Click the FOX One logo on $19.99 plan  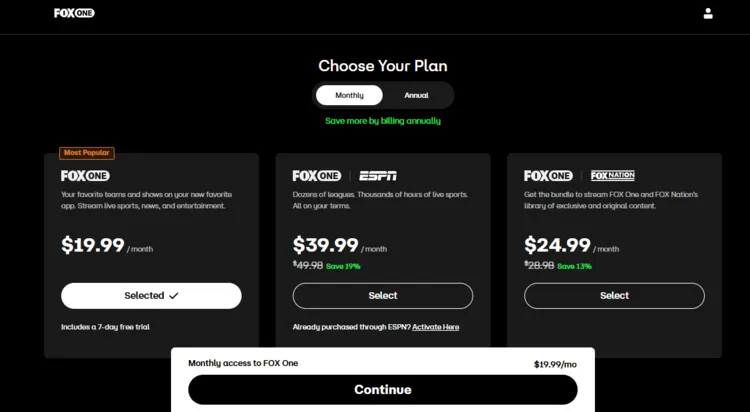(x=85, y=175)
